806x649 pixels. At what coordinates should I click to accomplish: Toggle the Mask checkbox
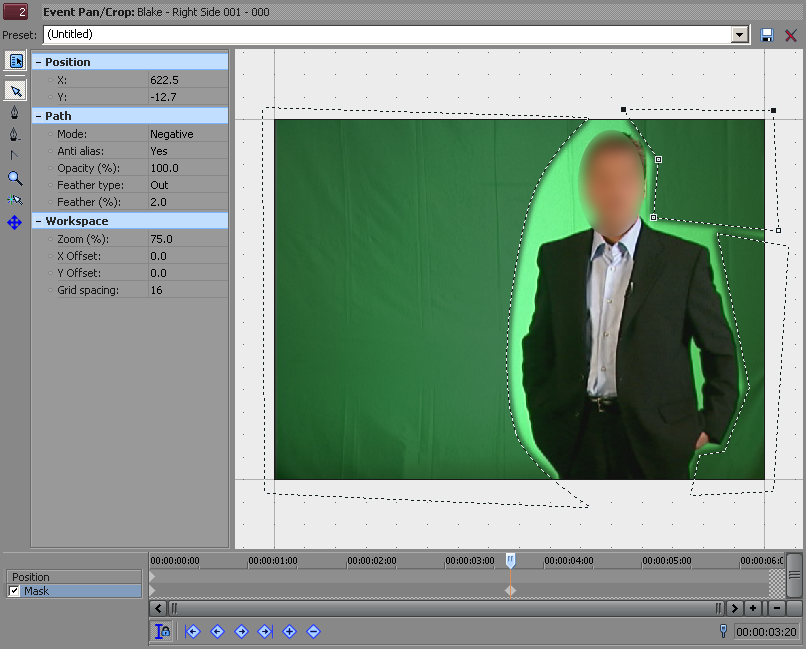coord(14,591)
